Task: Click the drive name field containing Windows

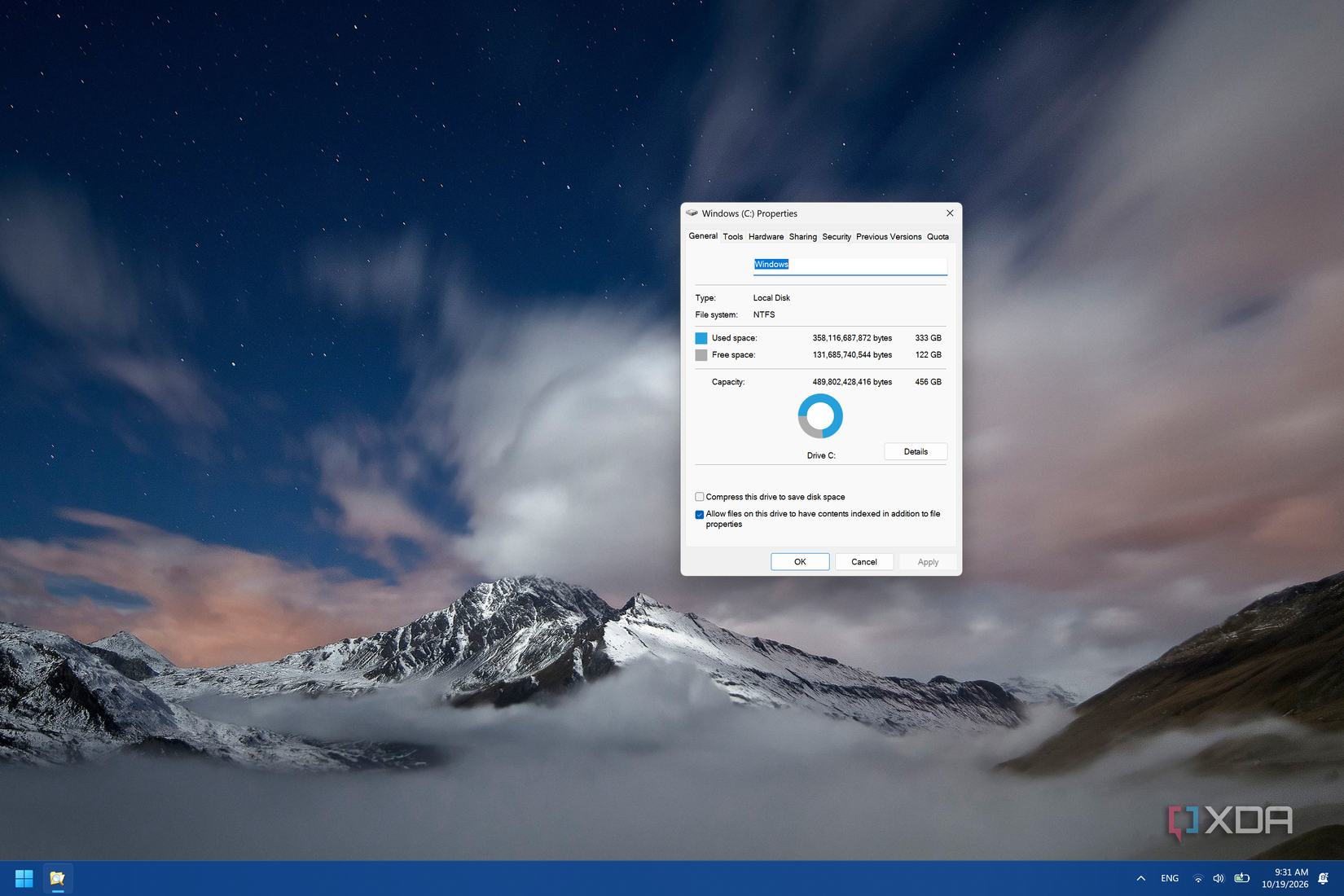Action: coord(850,265)
